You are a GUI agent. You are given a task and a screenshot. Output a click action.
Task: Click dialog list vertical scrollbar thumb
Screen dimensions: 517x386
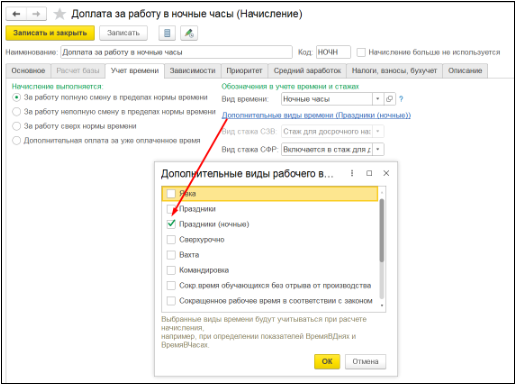(382, 230)
